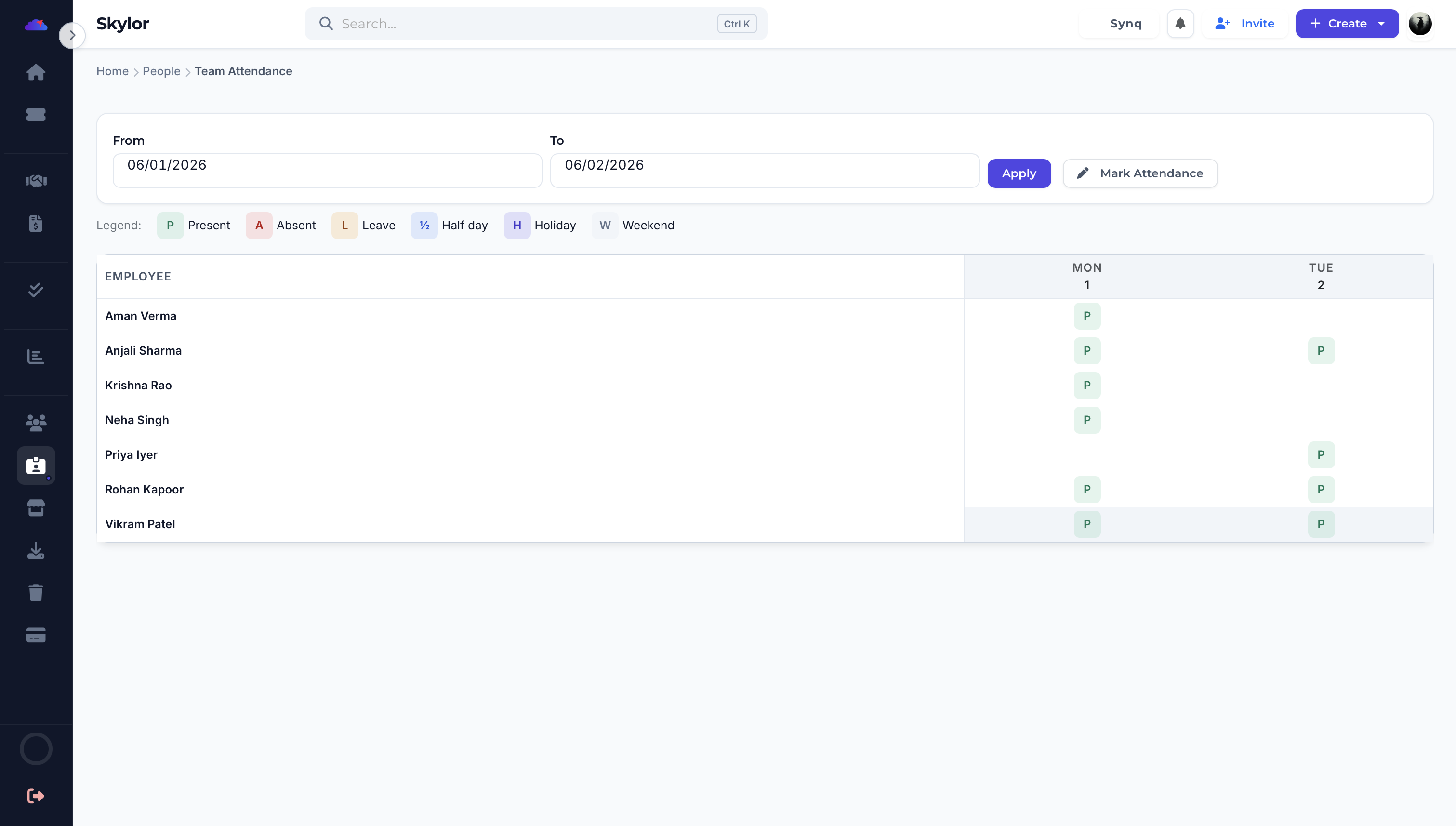The height and width of the screenshot is (826, 1456).
Task: Edit the From date field
Action: click(327, 170)
